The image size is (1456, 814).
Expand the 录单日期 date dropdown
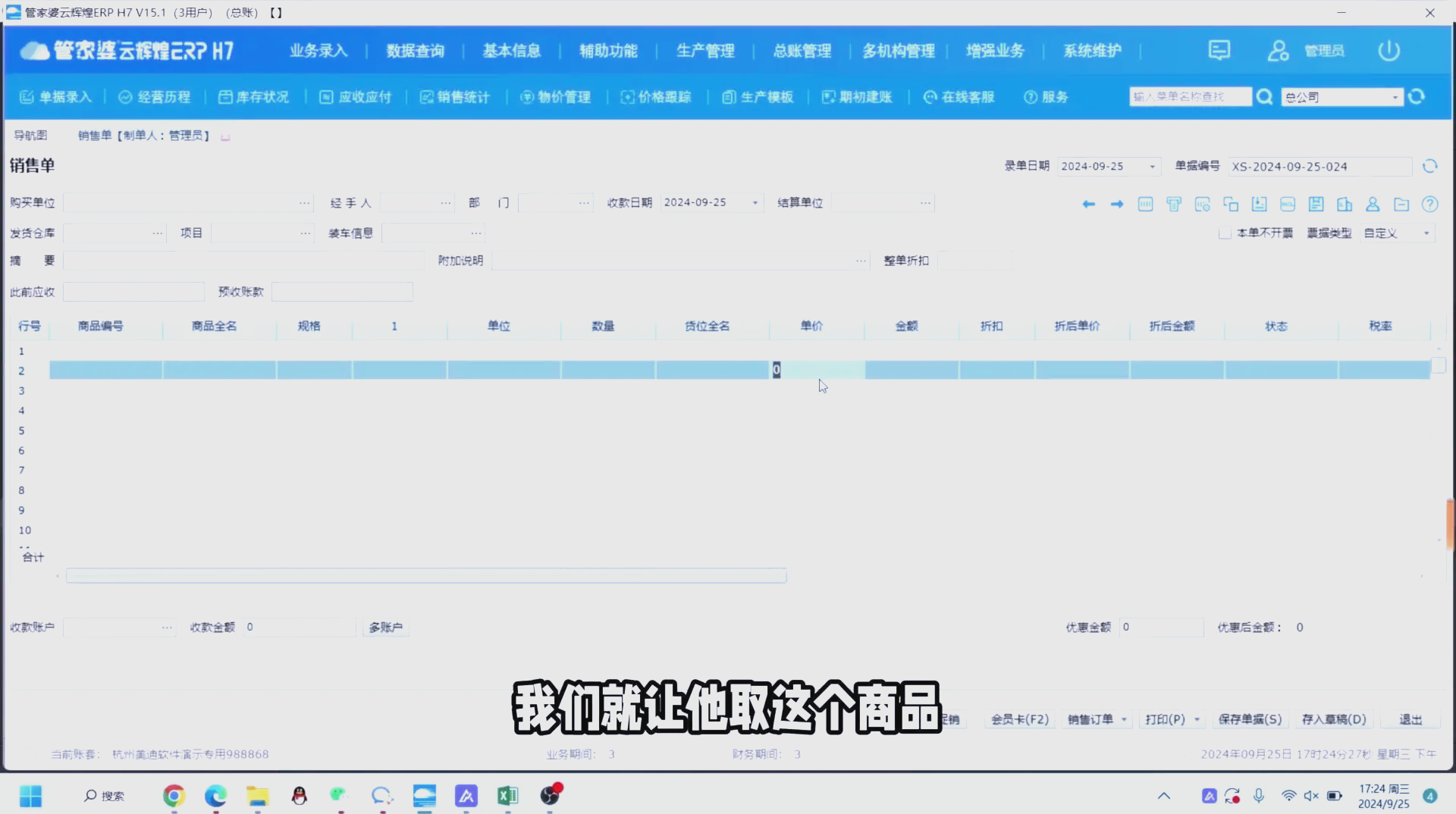(x=1152, y=167)
